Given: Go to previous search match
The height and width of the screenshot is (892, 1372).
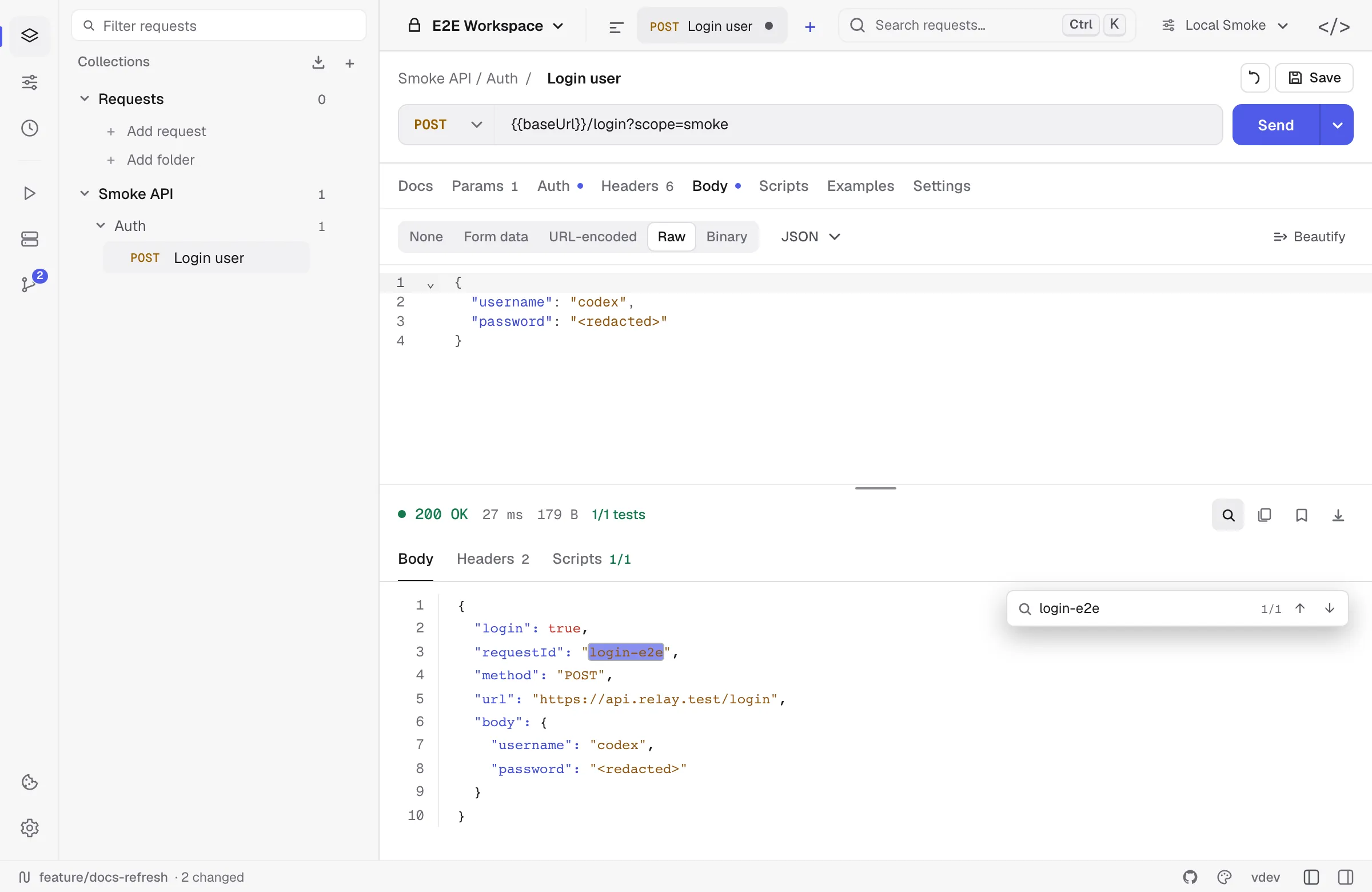Looking at the screenshot, I should pyautogui.click(x=1300, y=608).
